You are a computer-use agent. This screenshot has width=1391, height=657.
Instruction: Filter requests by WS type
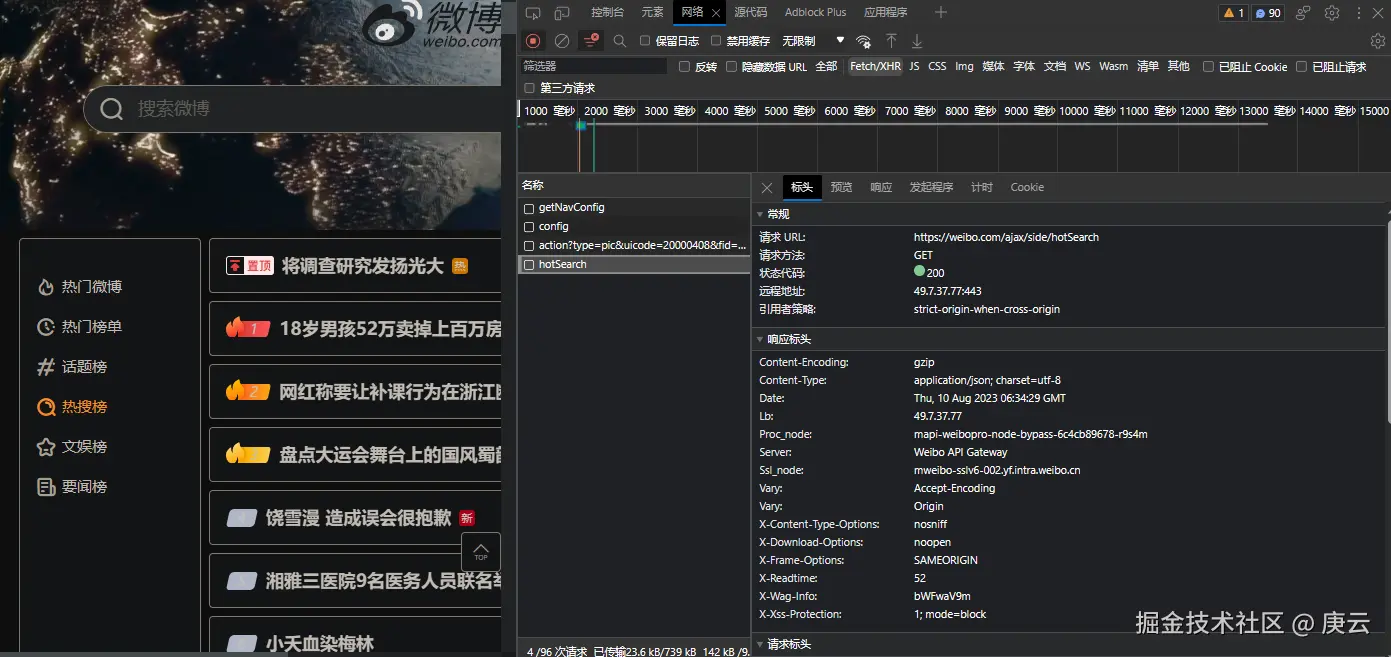[x=1082, y=67]
